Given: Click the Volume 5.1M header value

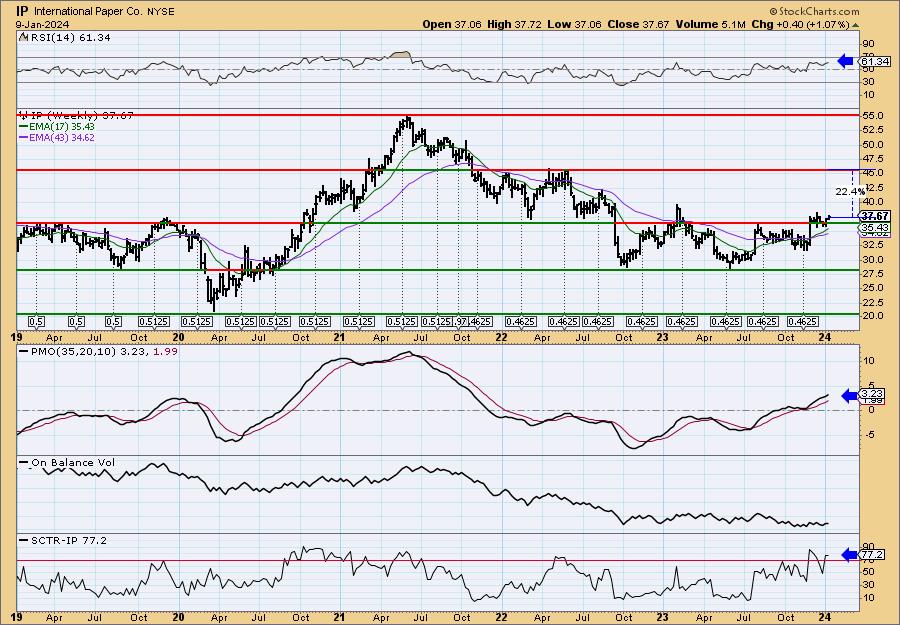Looking at the screenshot, I should pos(710,24).
